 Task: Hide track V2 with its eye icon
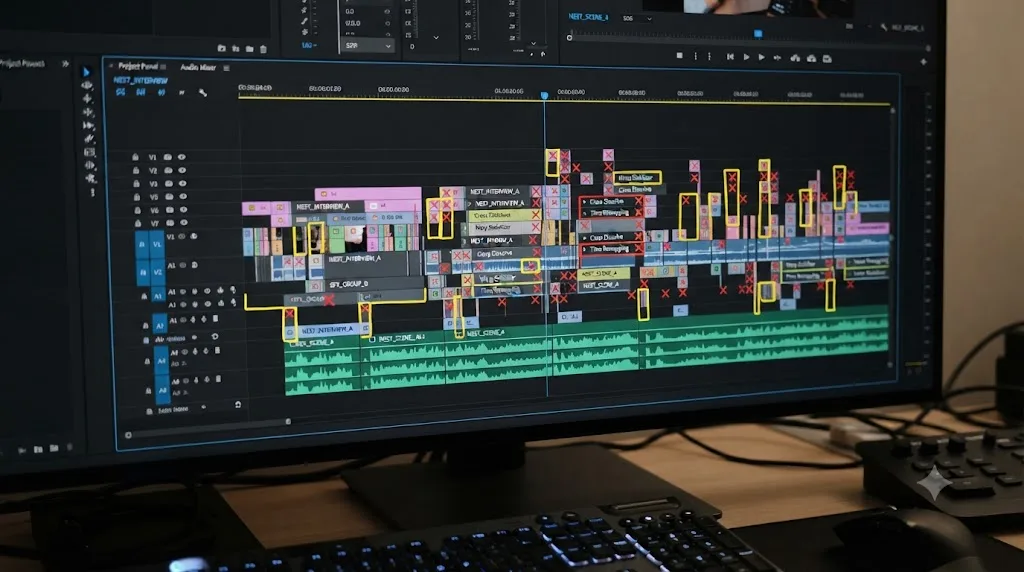click(x=182, y=170)
